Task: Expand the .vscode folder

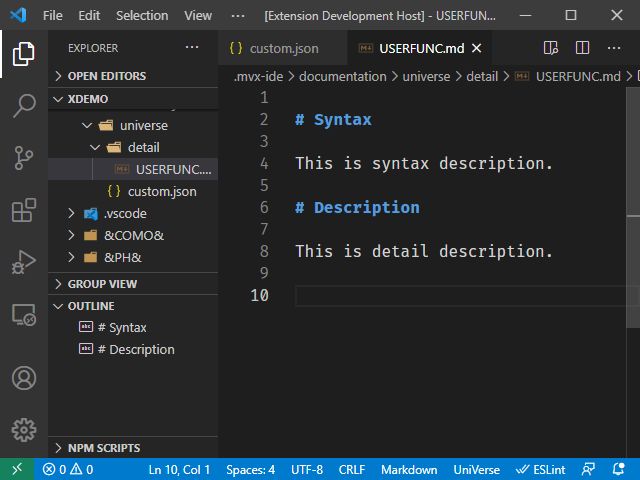Action: 133,213
